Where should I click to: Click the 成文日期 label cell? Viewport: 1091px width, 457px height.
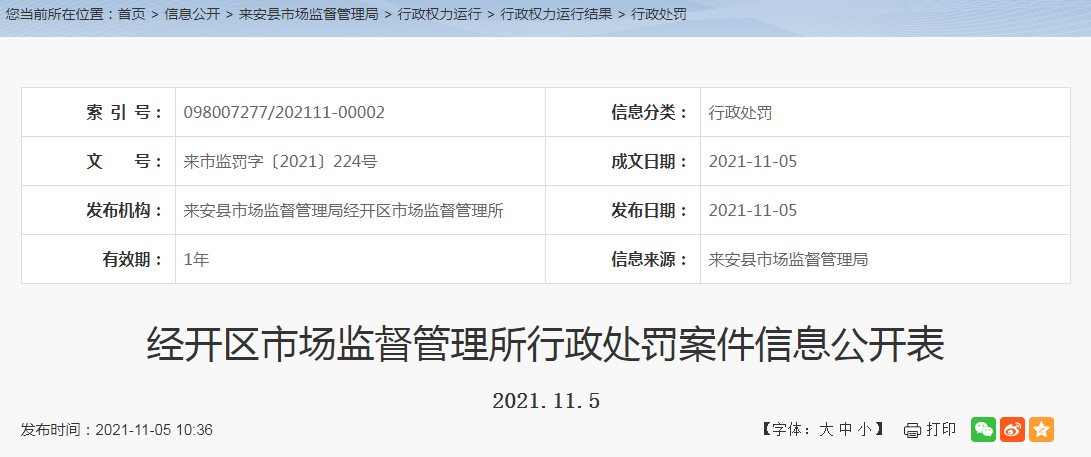(623, 161)
